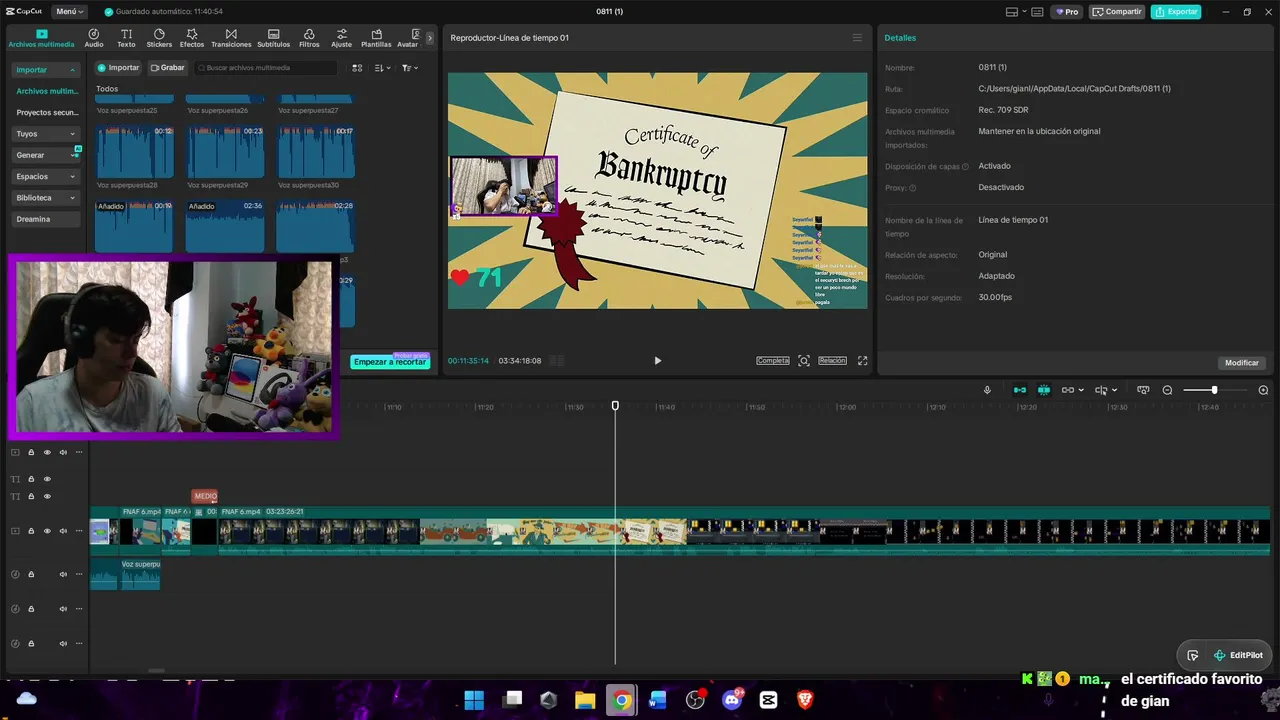Click the Pro membership badge
The width and height of the screenshot is (1280, 720).
(x=1067, y=12)
